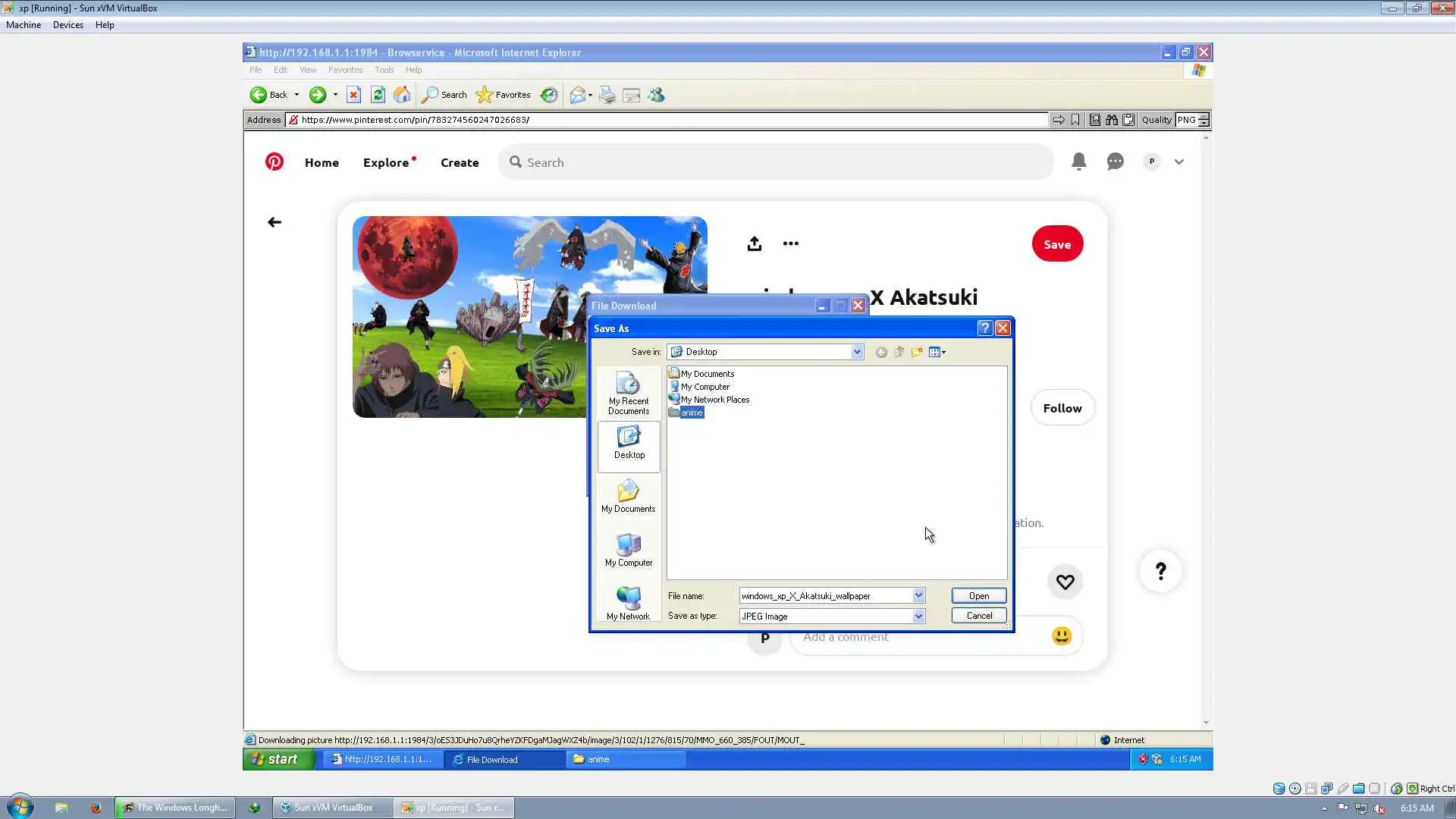
Task: Click the Cancel button in Save As
Action: [978, 616]
